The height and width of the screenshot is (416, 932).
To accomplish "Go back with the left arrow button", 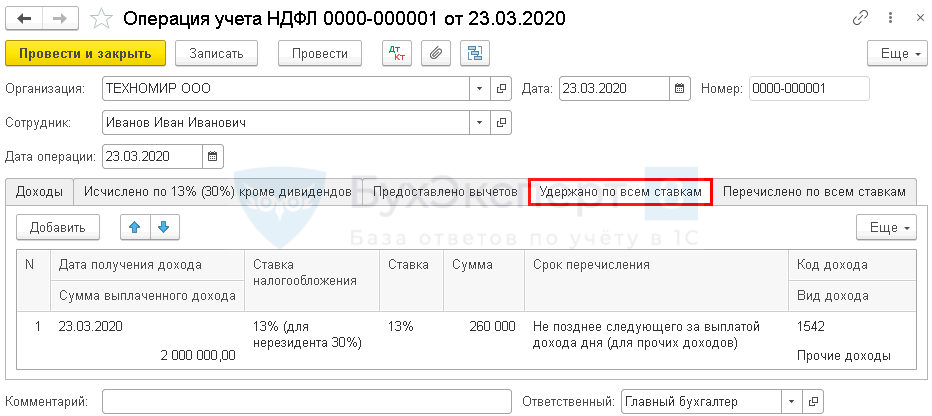I will point(24,18).
